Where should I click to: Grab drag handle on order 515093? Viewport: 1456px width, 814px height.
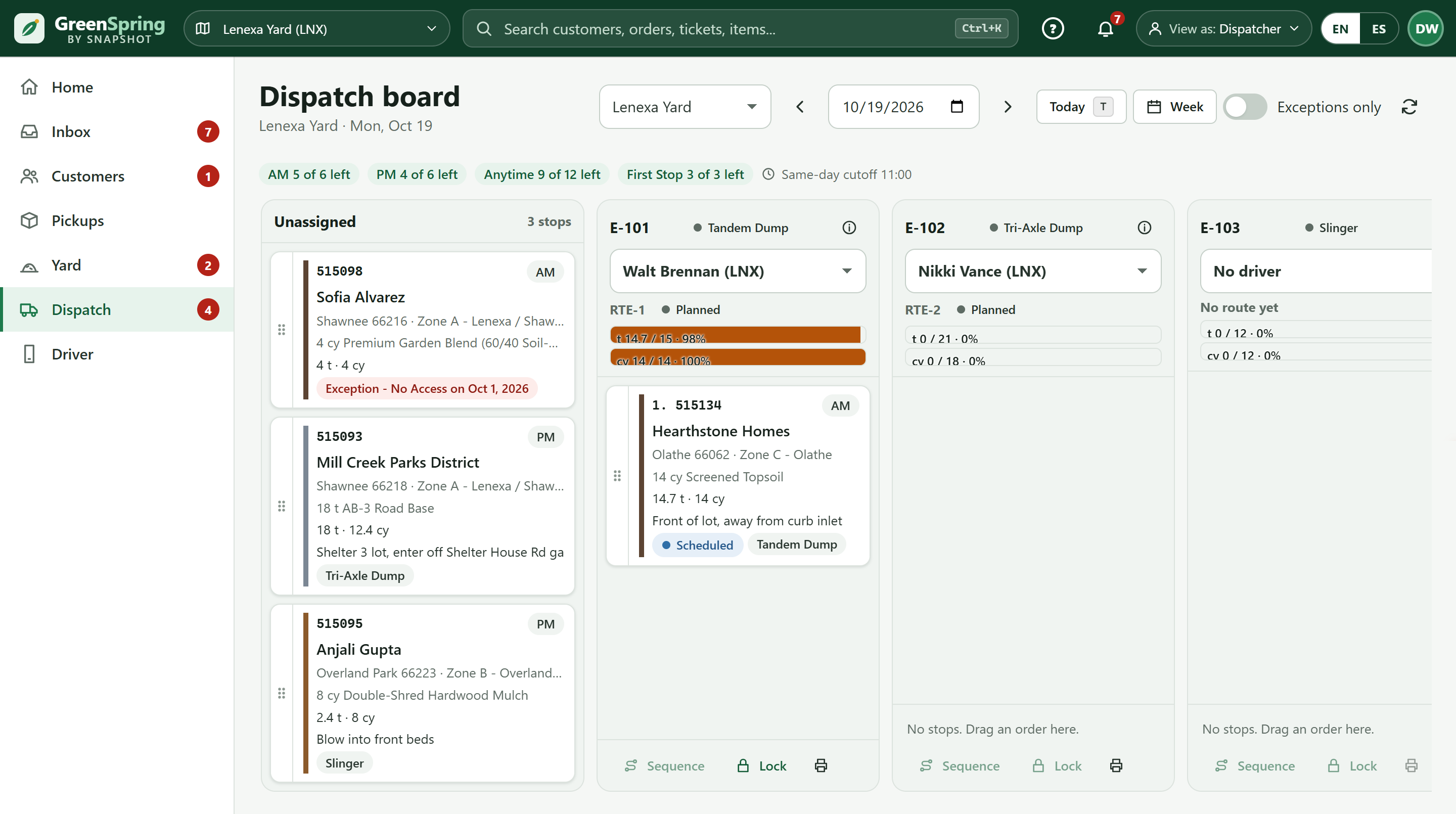[x=282, y=506]
